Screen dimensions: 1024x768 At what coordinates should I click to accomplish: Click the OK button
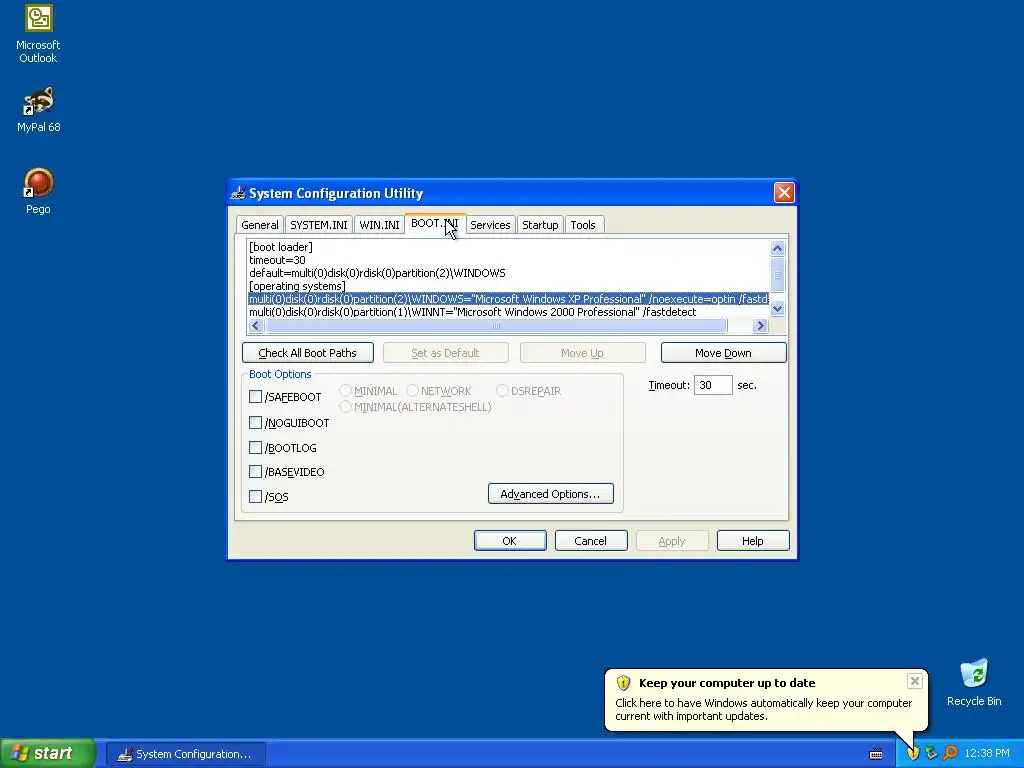[509, 541]
